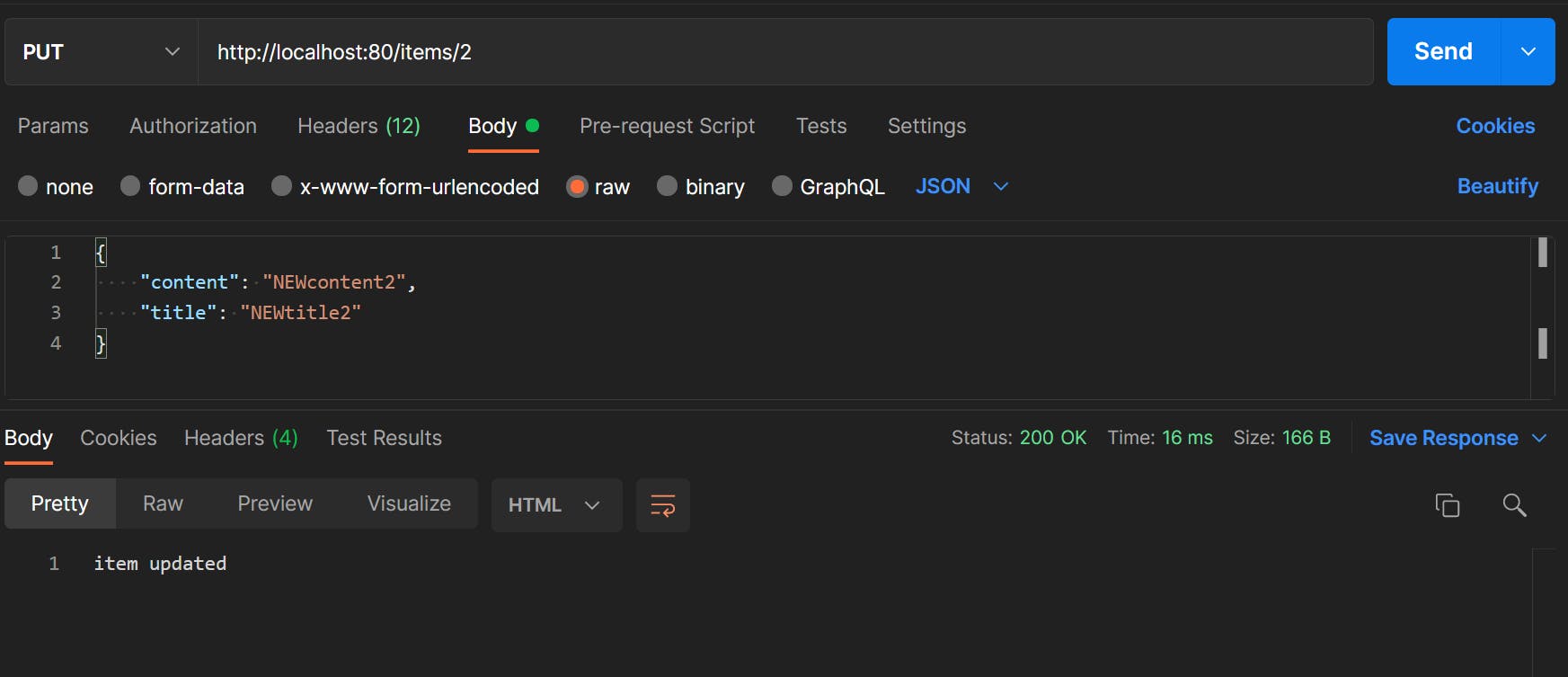Select the GraphQL body type radio
1568x677 pixels.
point(782,186)
